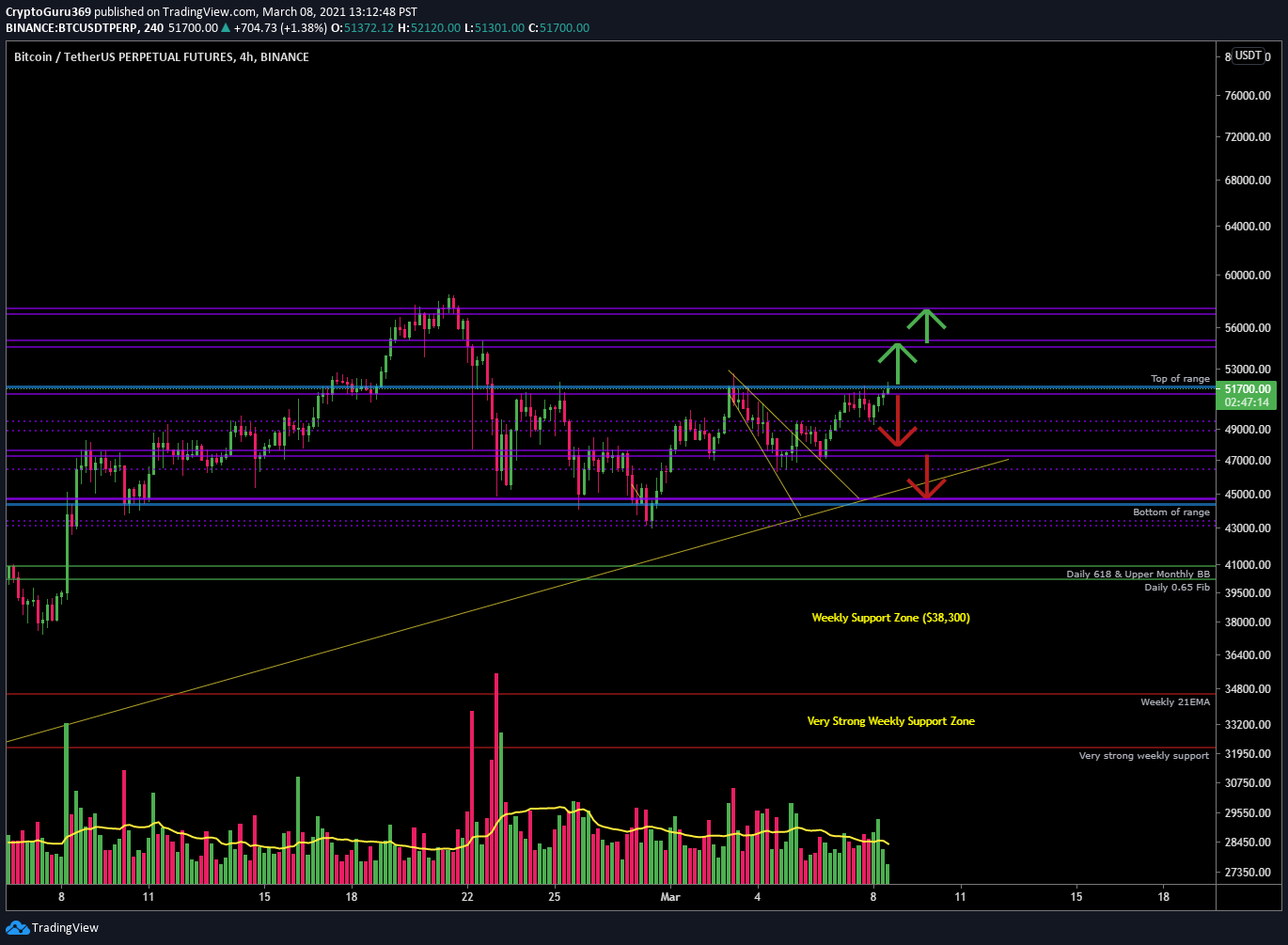Click the 'Bottom of range' label
Screen dimensions: 1288x945
coord(1171,512)
